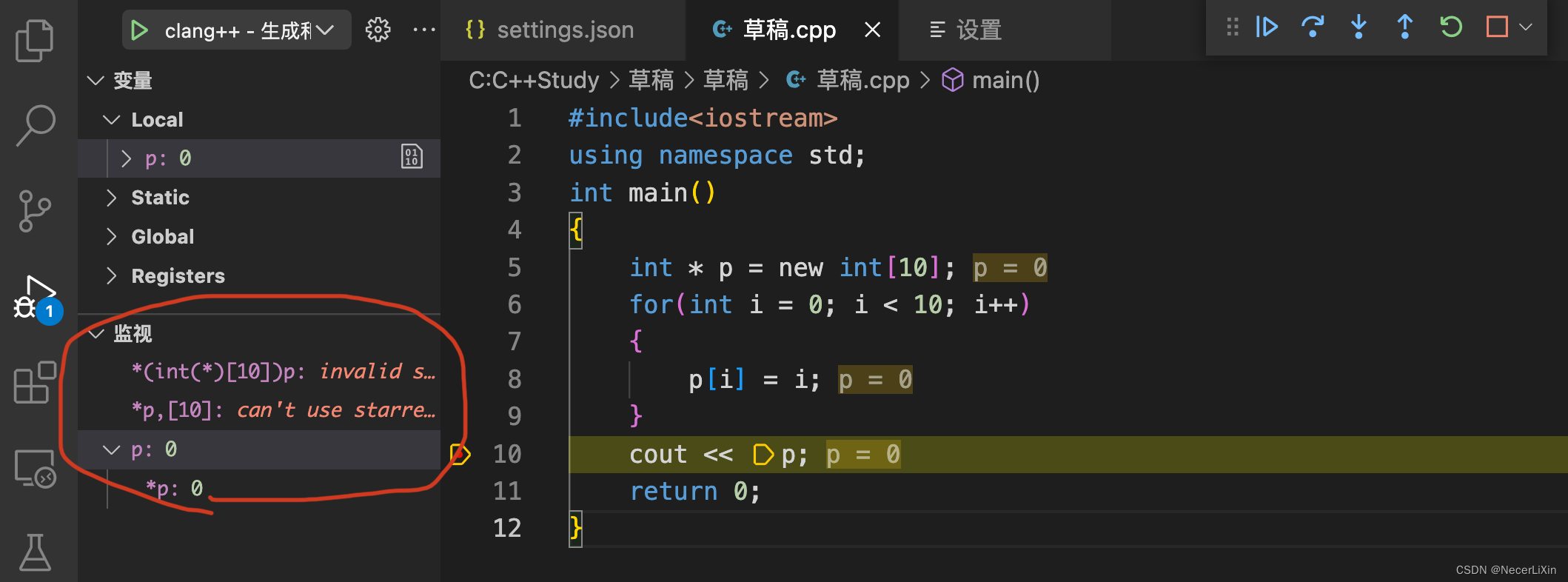Click Step Into in debug toolbar
Screen dimensions: 1568x582
[x=1358, y=27]
